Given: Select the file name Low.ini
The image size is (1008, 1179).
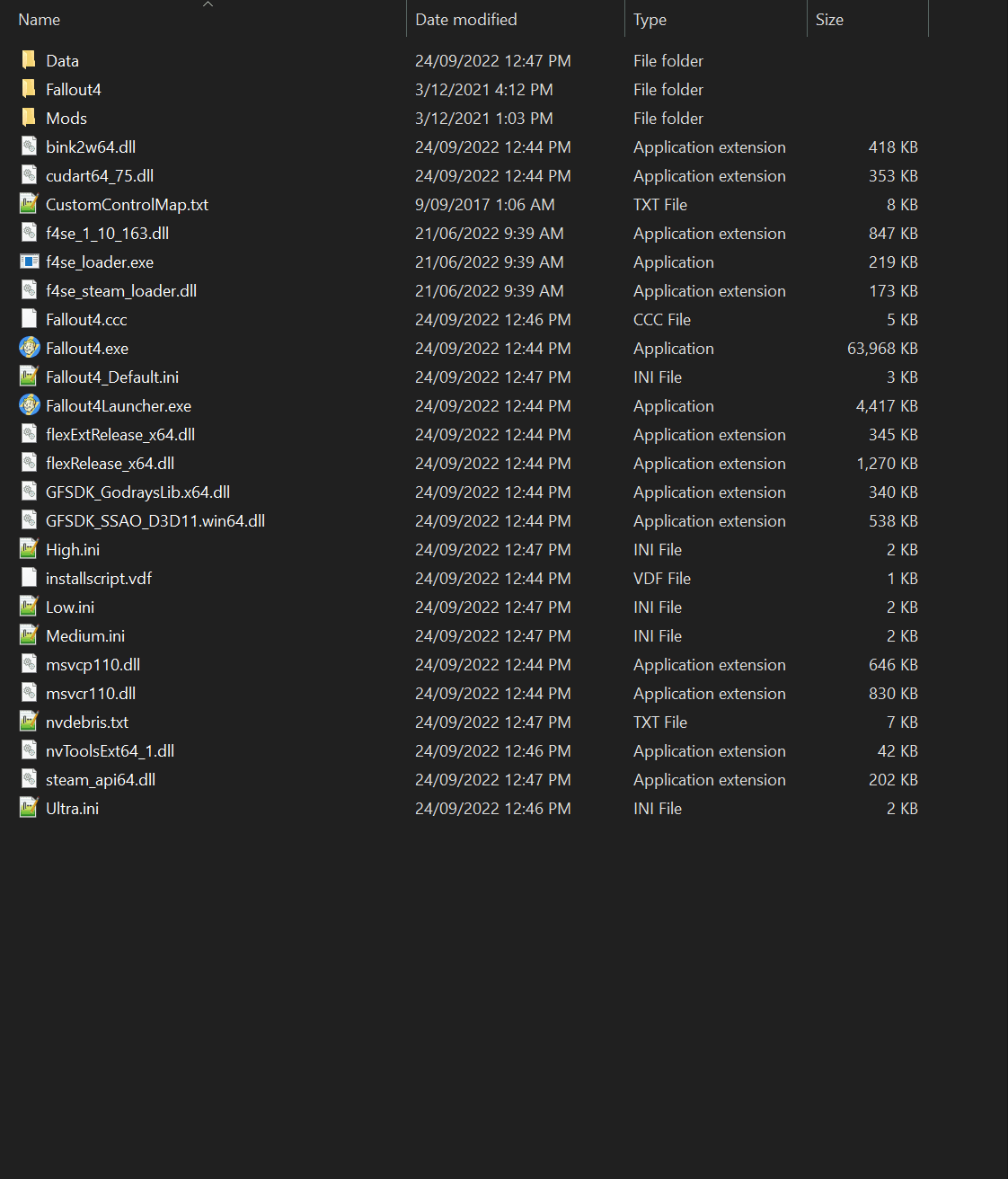Looking at the screenshot, I should point(70,607).
